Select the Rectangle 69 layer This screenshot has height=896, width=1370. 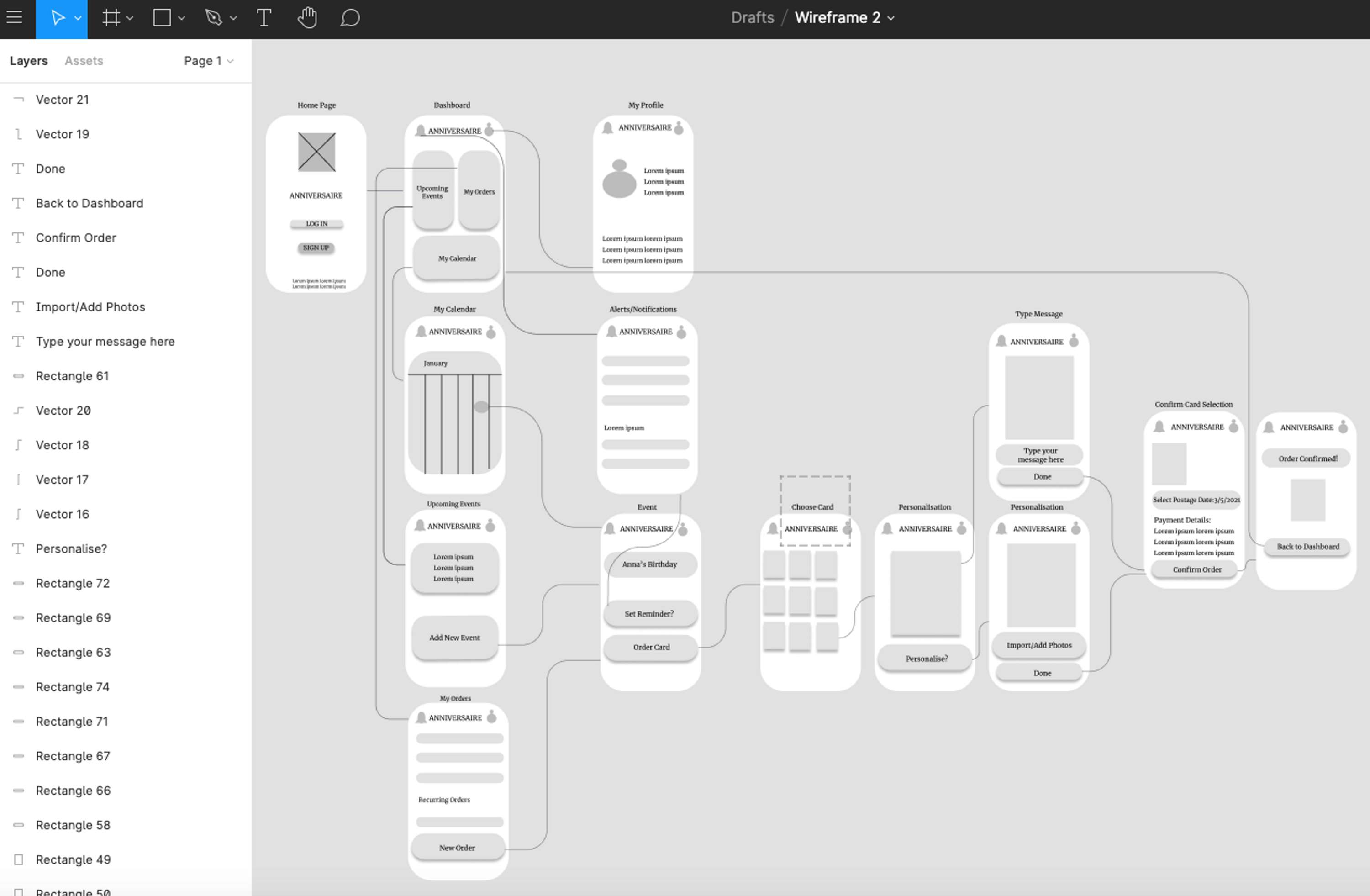pos(126,617)
